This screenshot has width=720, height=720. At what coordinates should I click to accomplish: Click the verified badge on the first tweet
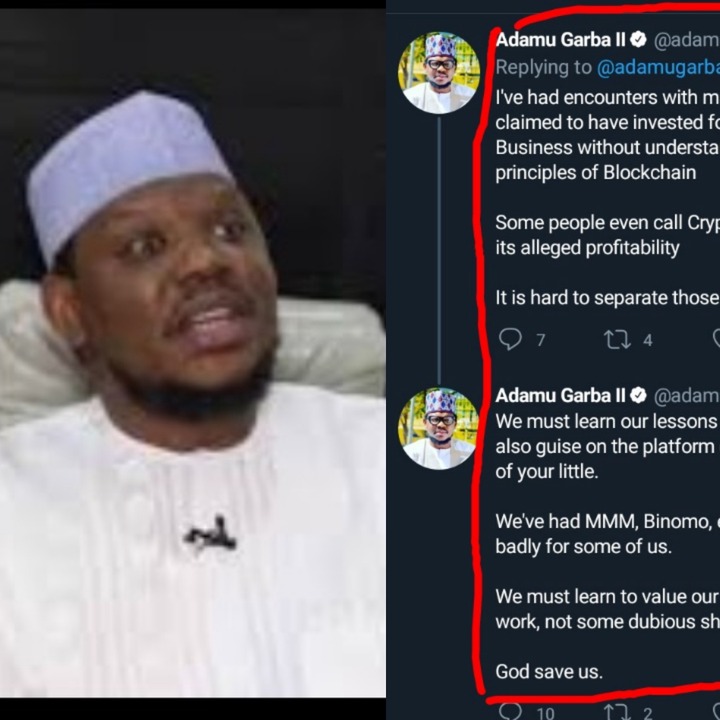(637, 41)
